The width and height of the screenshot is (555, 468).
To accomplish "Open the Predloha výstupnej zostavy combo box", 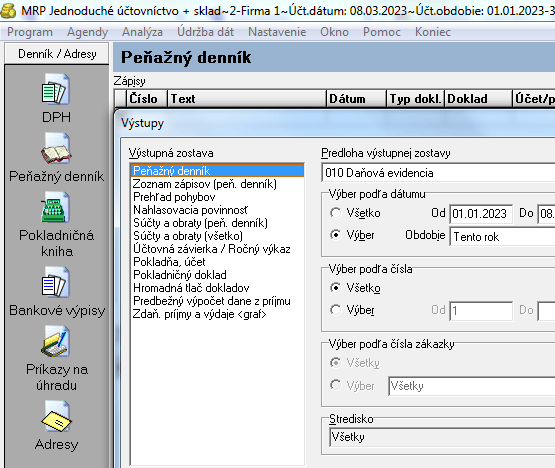I will (x=438, y=173).
